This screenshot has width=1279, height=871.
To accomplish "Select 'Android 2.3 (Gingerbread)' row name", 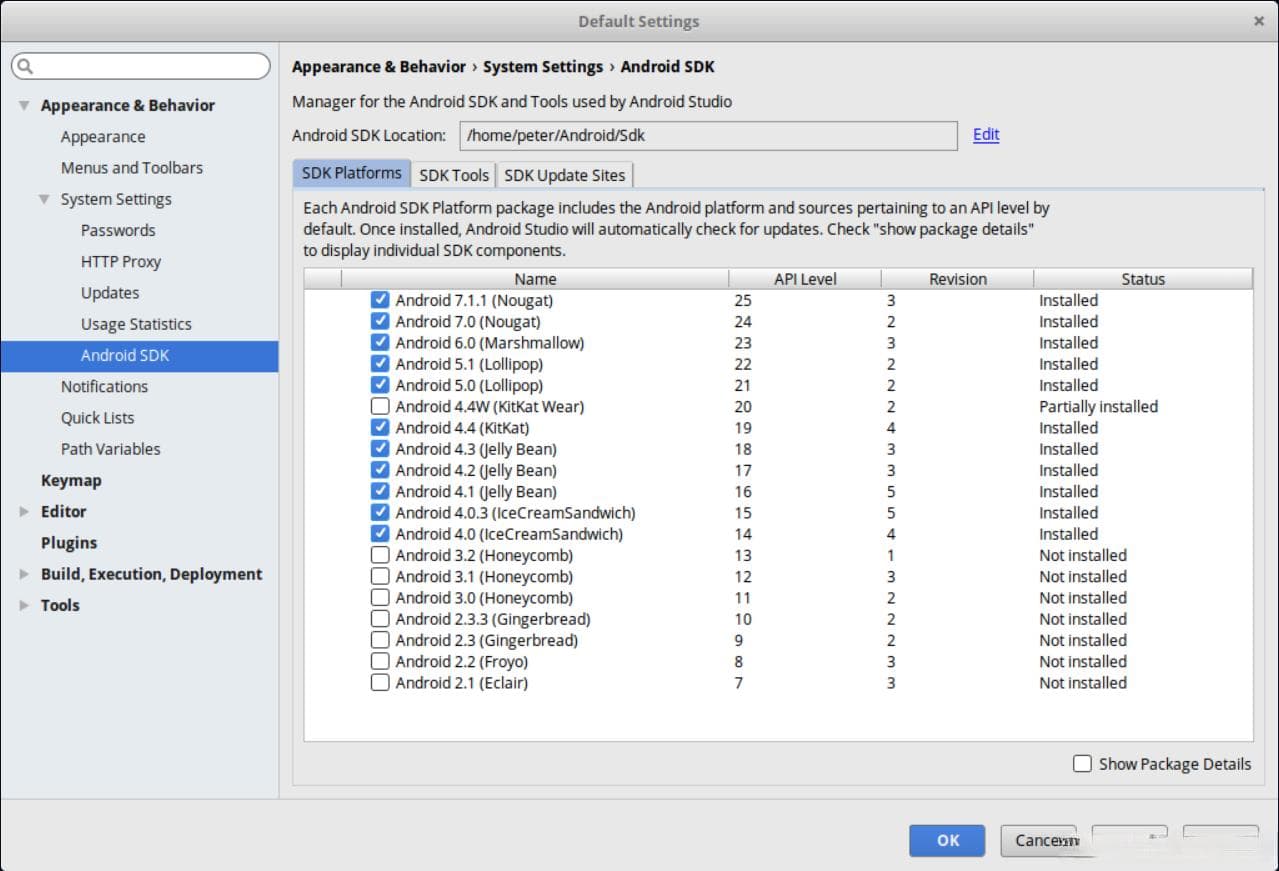I will click(x=487, y=640).
